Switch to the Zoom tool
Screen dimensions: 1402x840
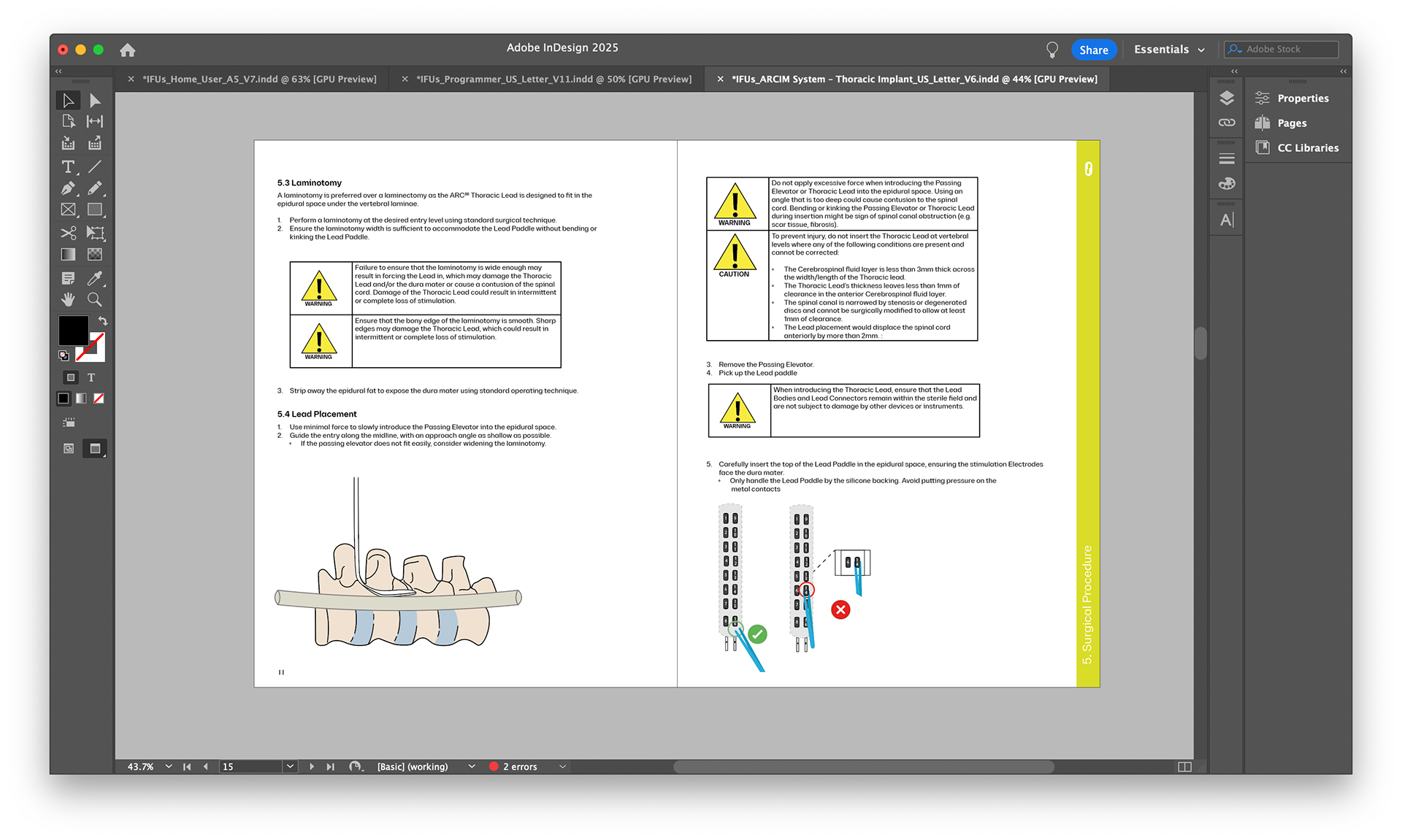click(x=95, y=299)
